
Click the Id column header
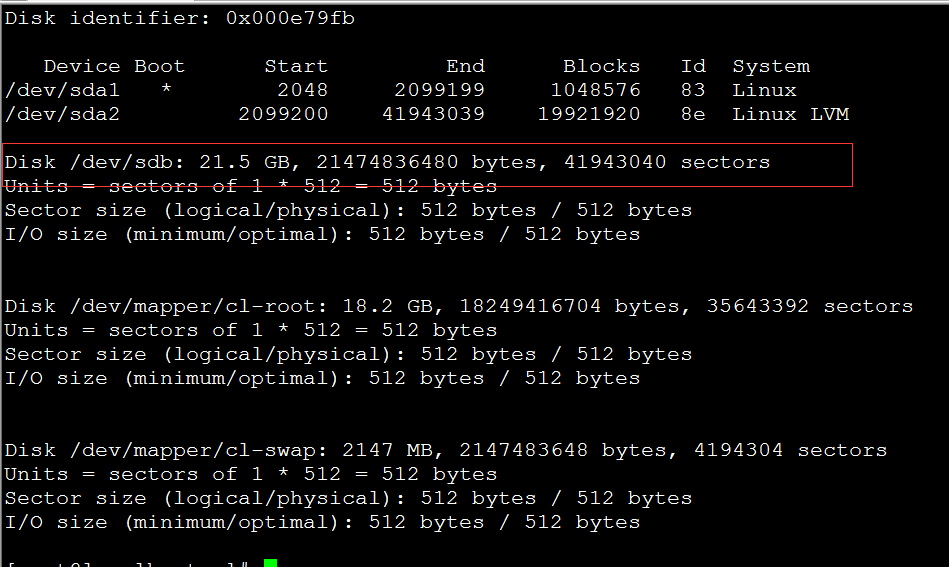click(693, 67)
